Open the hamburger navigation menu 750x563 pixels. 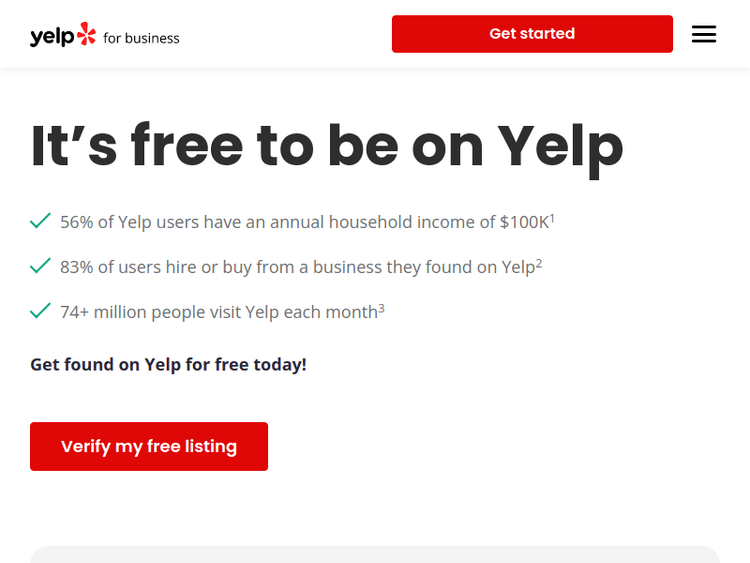(704, 34)
